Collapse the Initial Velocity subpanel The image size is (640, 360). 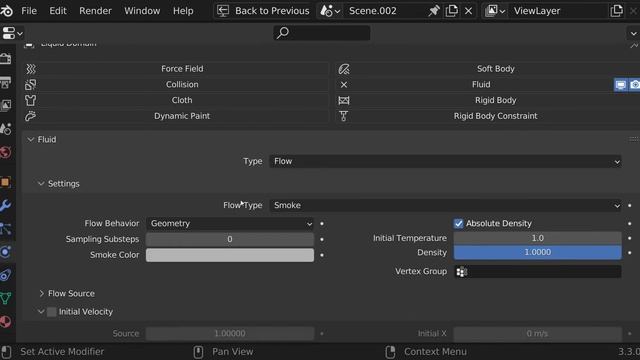pos(41,311)
